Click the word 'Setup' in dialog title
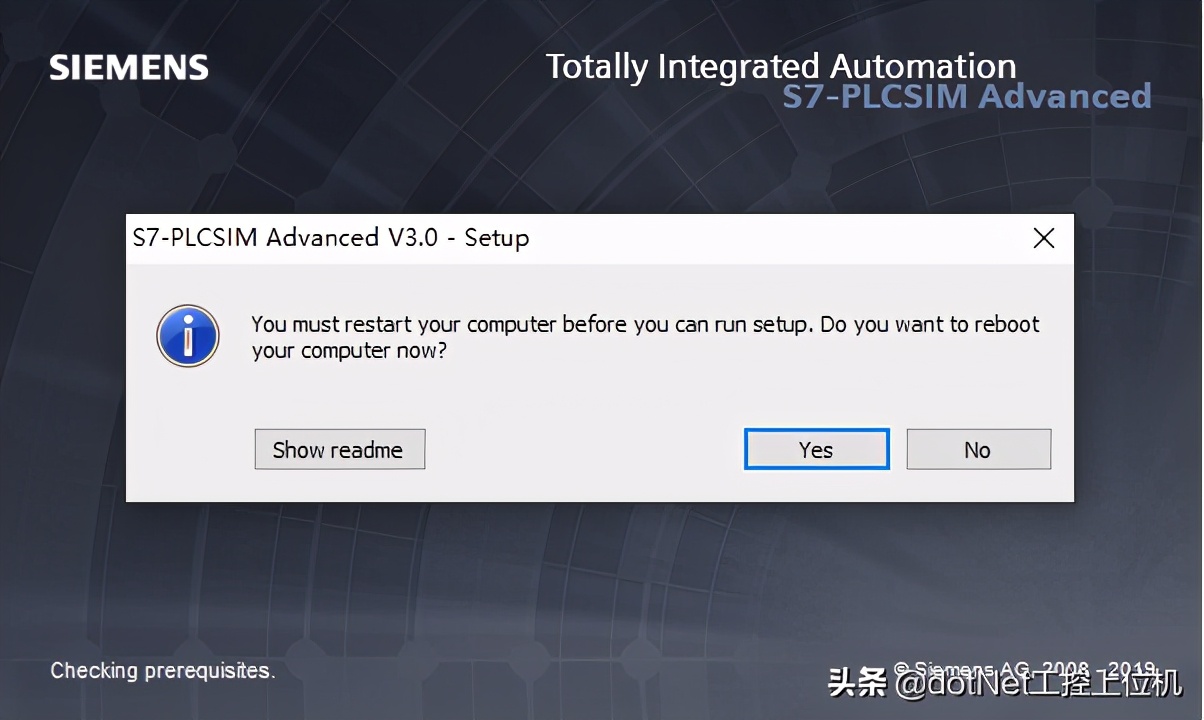1204x720 pixels. tap(496, 238)
